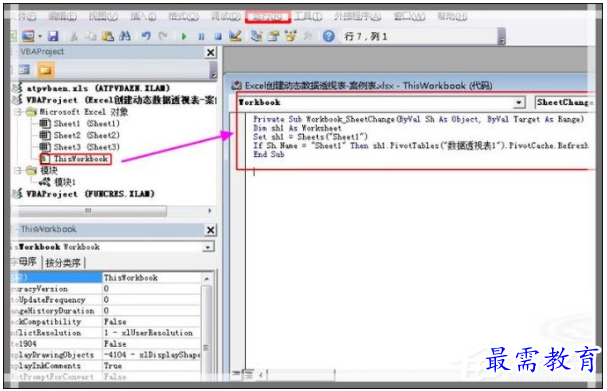The image size is (607, 391).
Task: Open the 外接程序(A) menu
Action: 358,16
